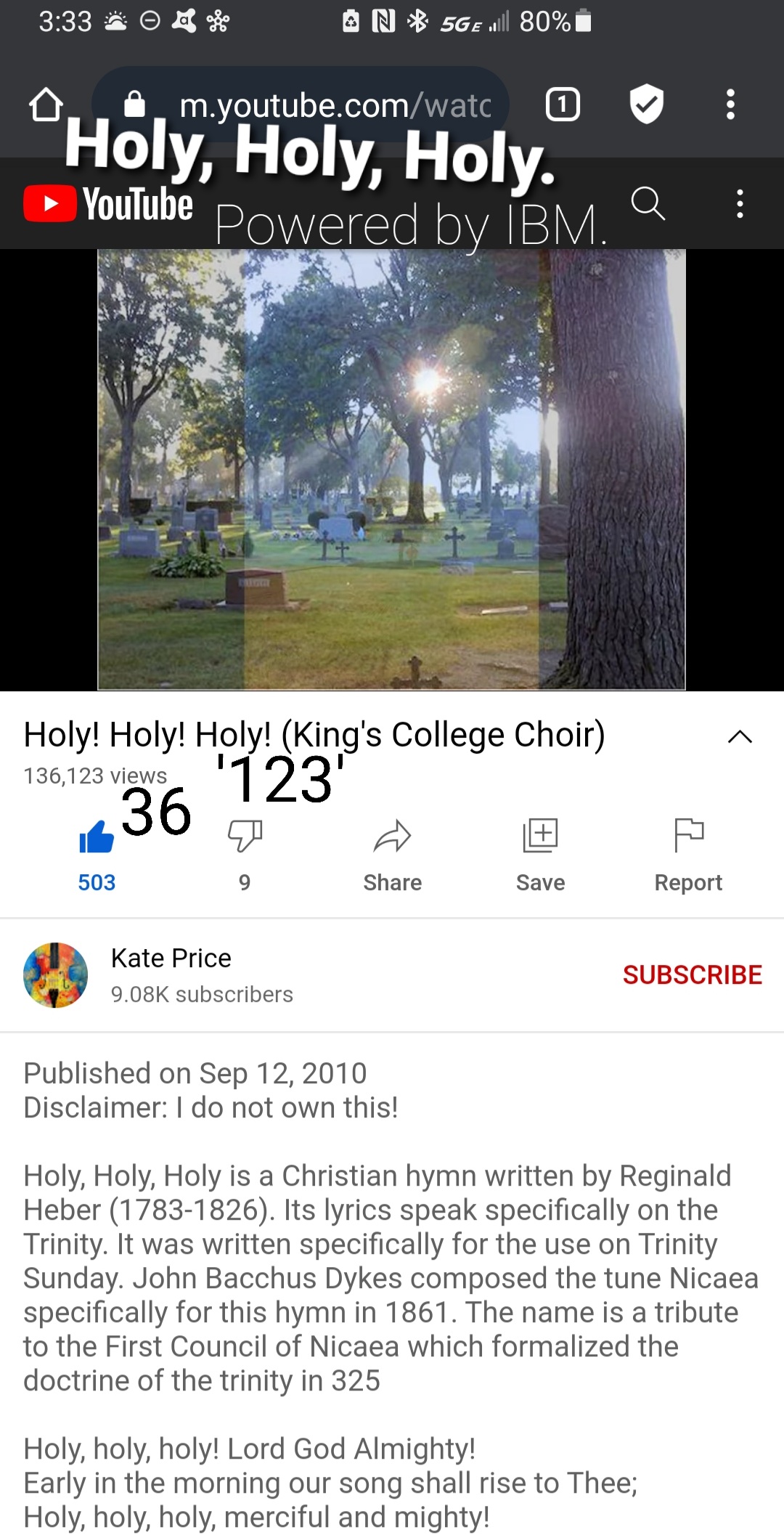The height and width of the screenshot is (1535, 784).
Task: Open the browser three-dot menu
Action: [x=730, y=105]
